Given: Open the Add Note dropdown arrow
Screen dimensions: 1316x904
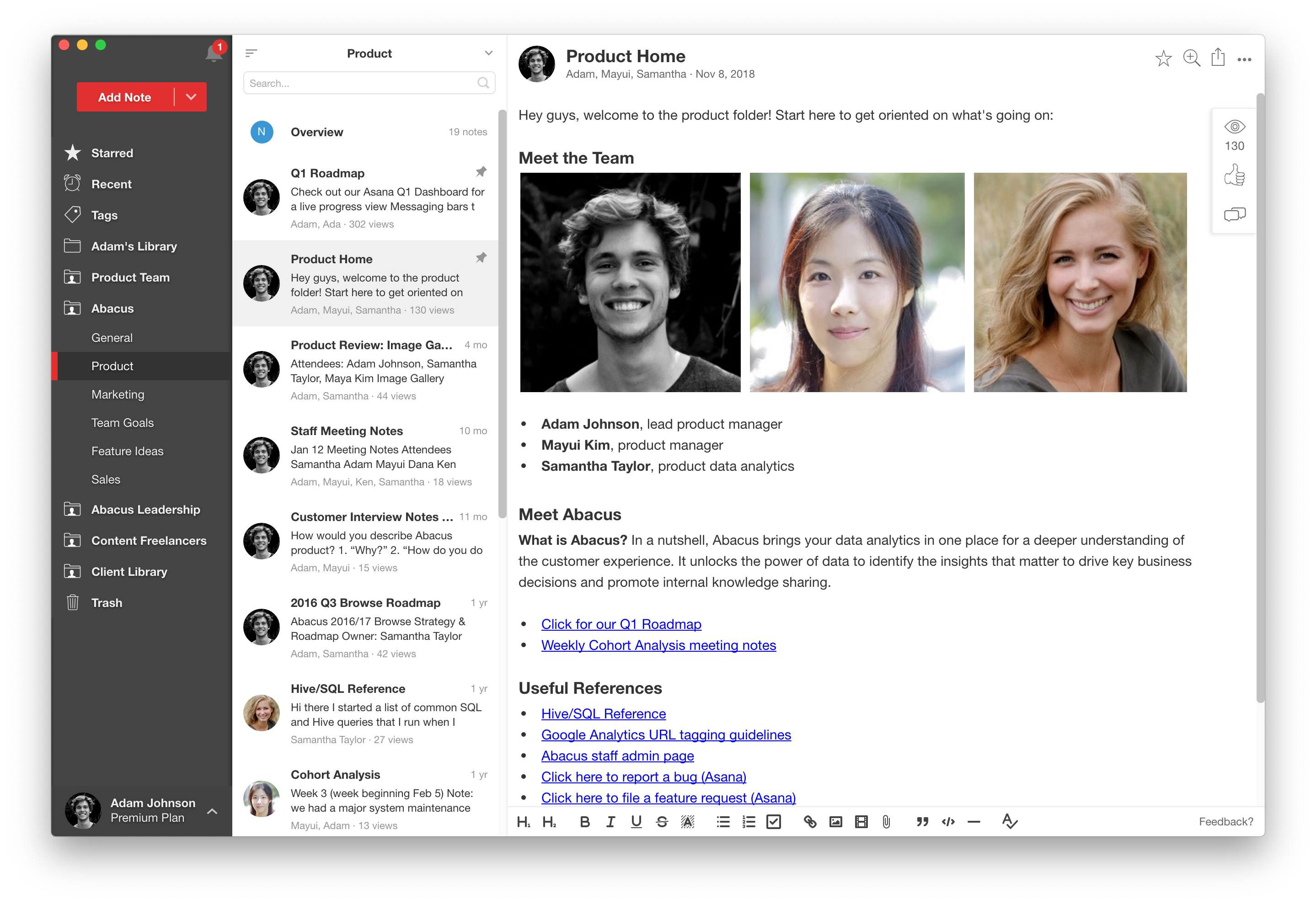Looking at the screenshot, I should click(x=191, y=97).
